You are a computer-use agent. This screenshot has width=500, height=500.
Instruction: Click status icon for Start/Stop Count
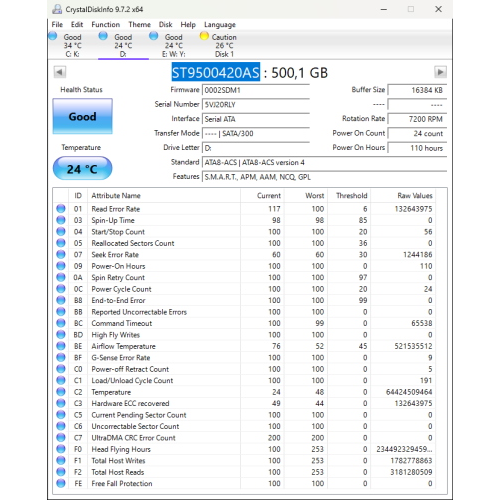coord(61,232)
